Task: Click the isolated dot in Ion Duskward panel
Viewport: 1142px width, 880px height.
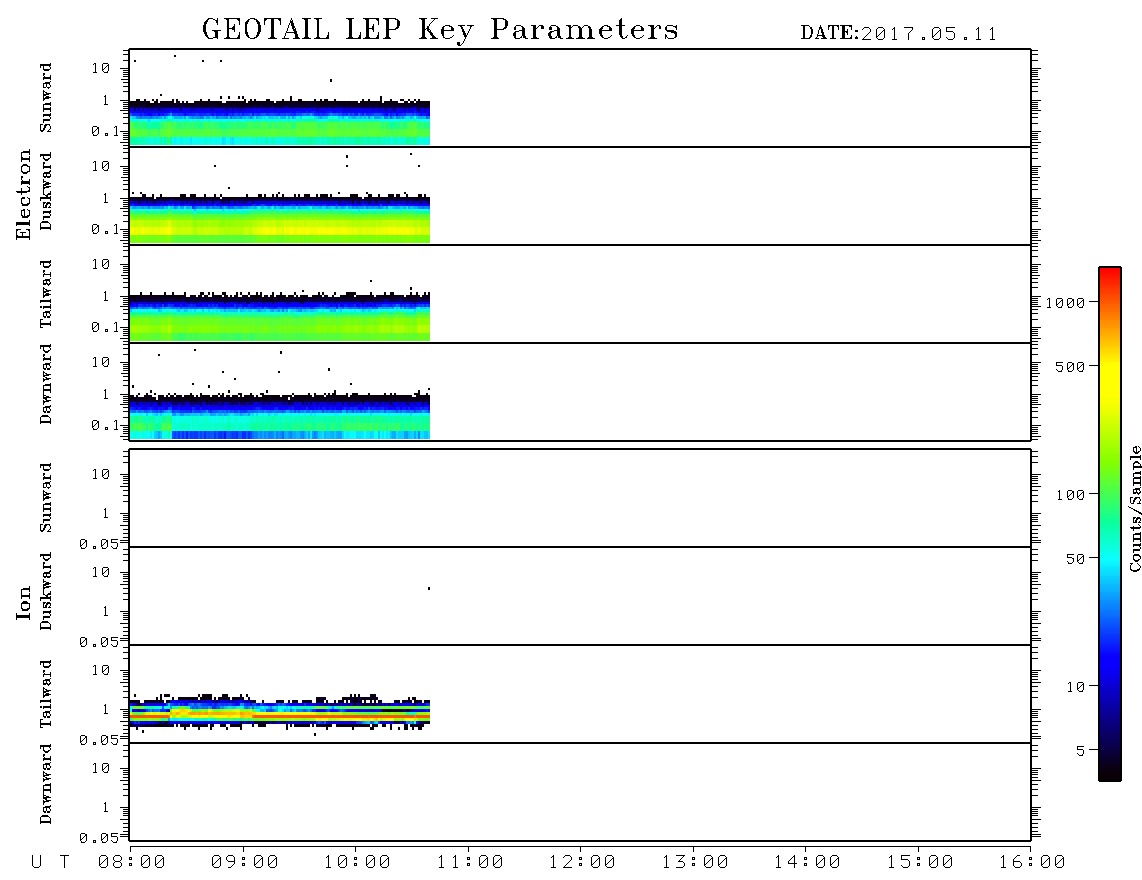Action: click(429, 588)
